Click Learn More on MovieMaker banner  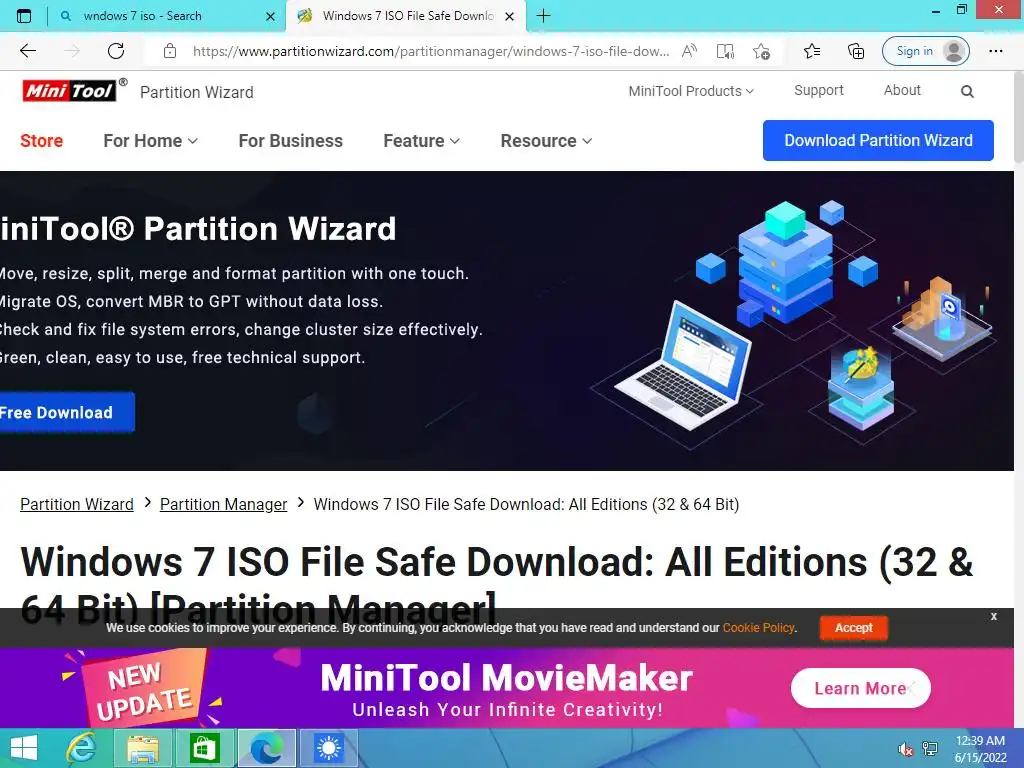[x=860, y=688]
